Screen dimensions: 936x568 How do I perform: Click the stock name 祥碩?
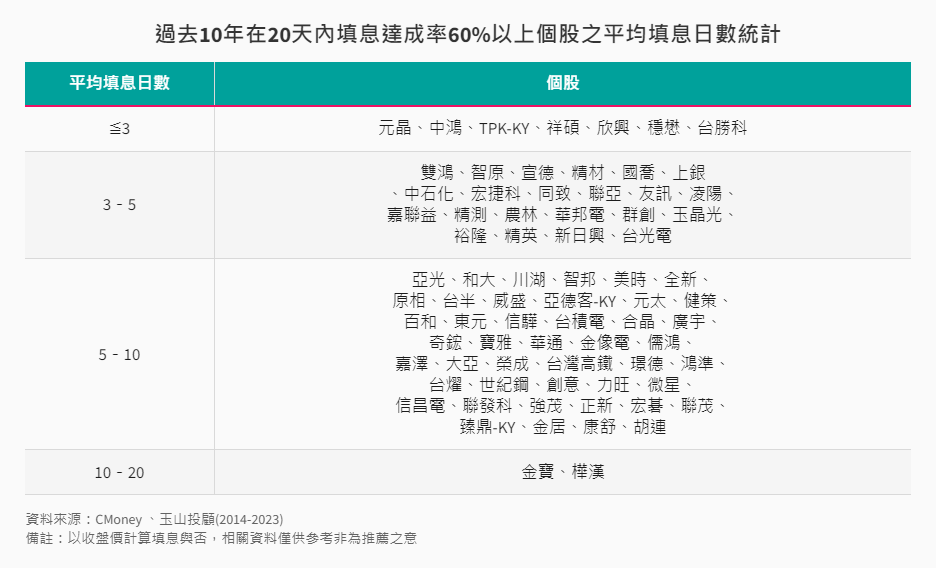click(562, 128)
